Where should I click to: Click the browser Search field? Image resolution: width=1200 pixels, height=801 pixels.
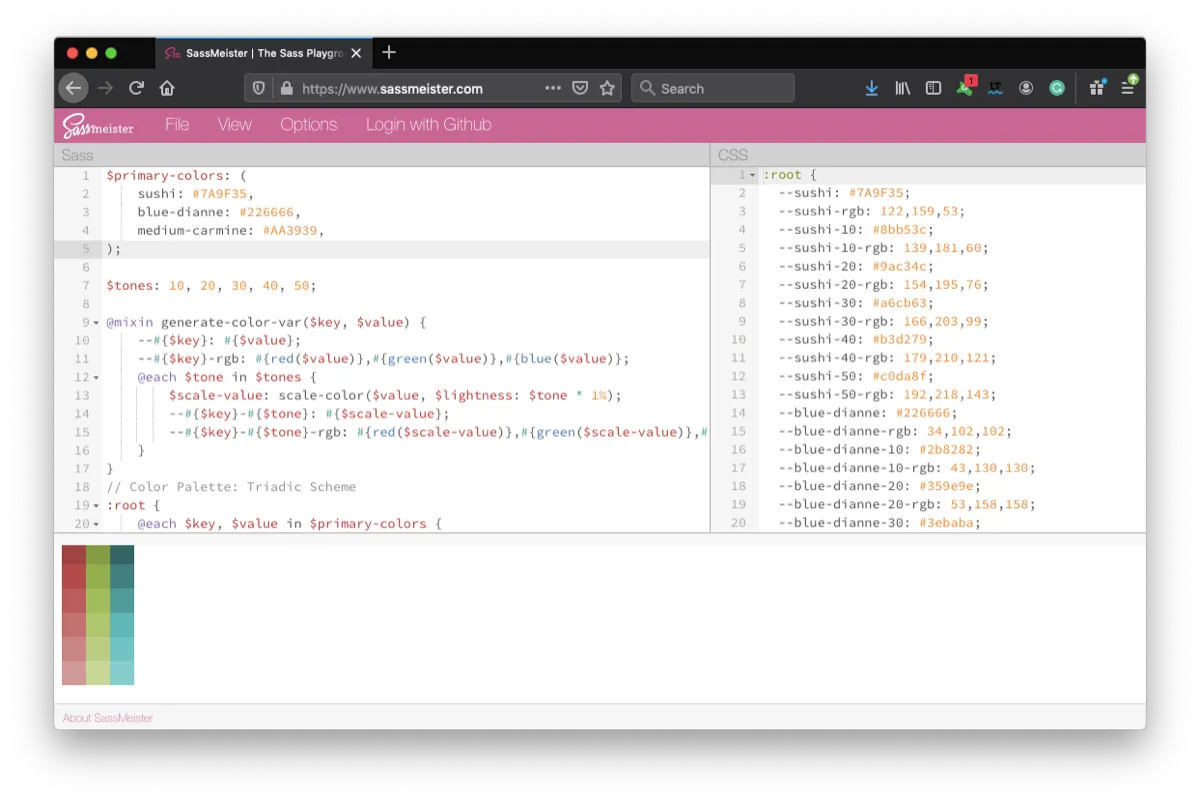click(x=713, y=88)
